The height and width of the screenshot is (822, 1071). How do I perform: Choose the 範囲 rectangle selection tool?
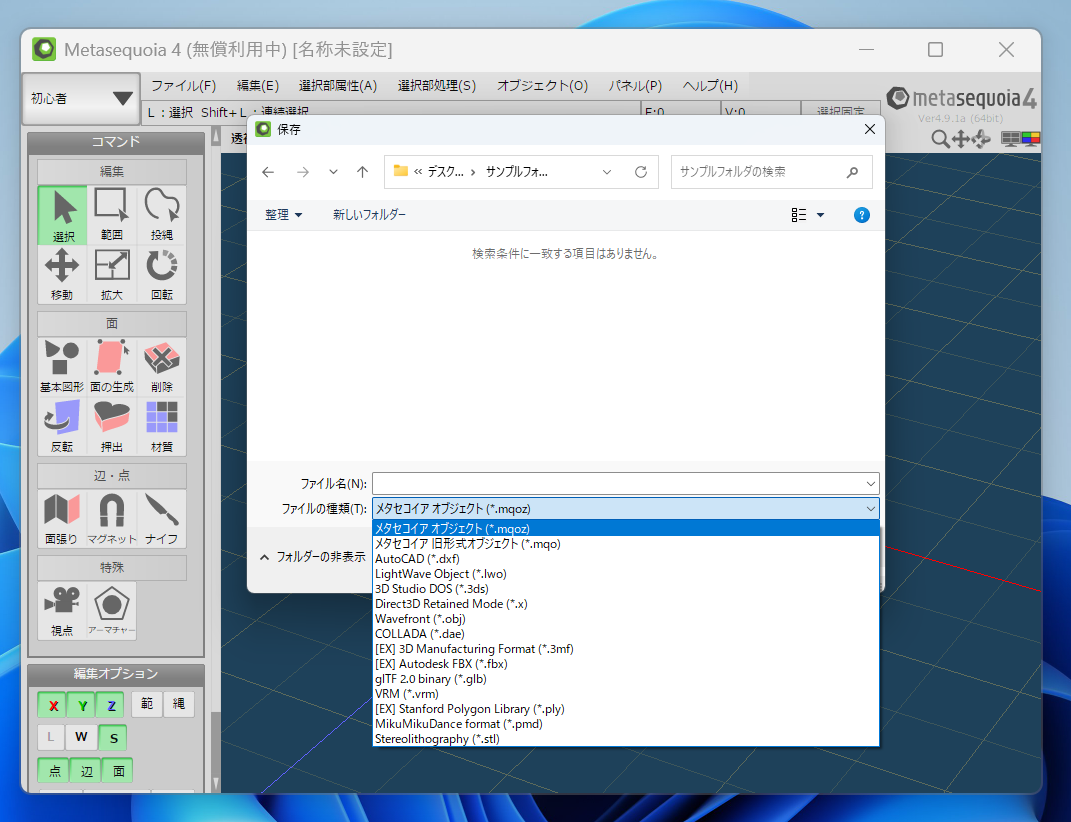(x=111, y=215)
